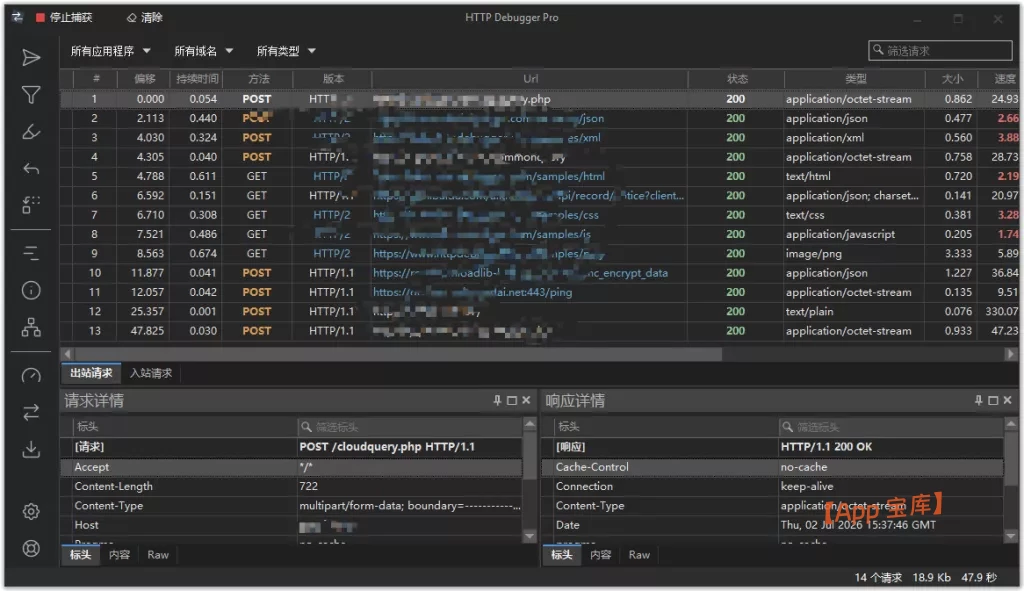1024x591 pixels.
Task: Click the 'POST /cloudquery.php HTTP/1.1' value
Action: tap(387, 447)
